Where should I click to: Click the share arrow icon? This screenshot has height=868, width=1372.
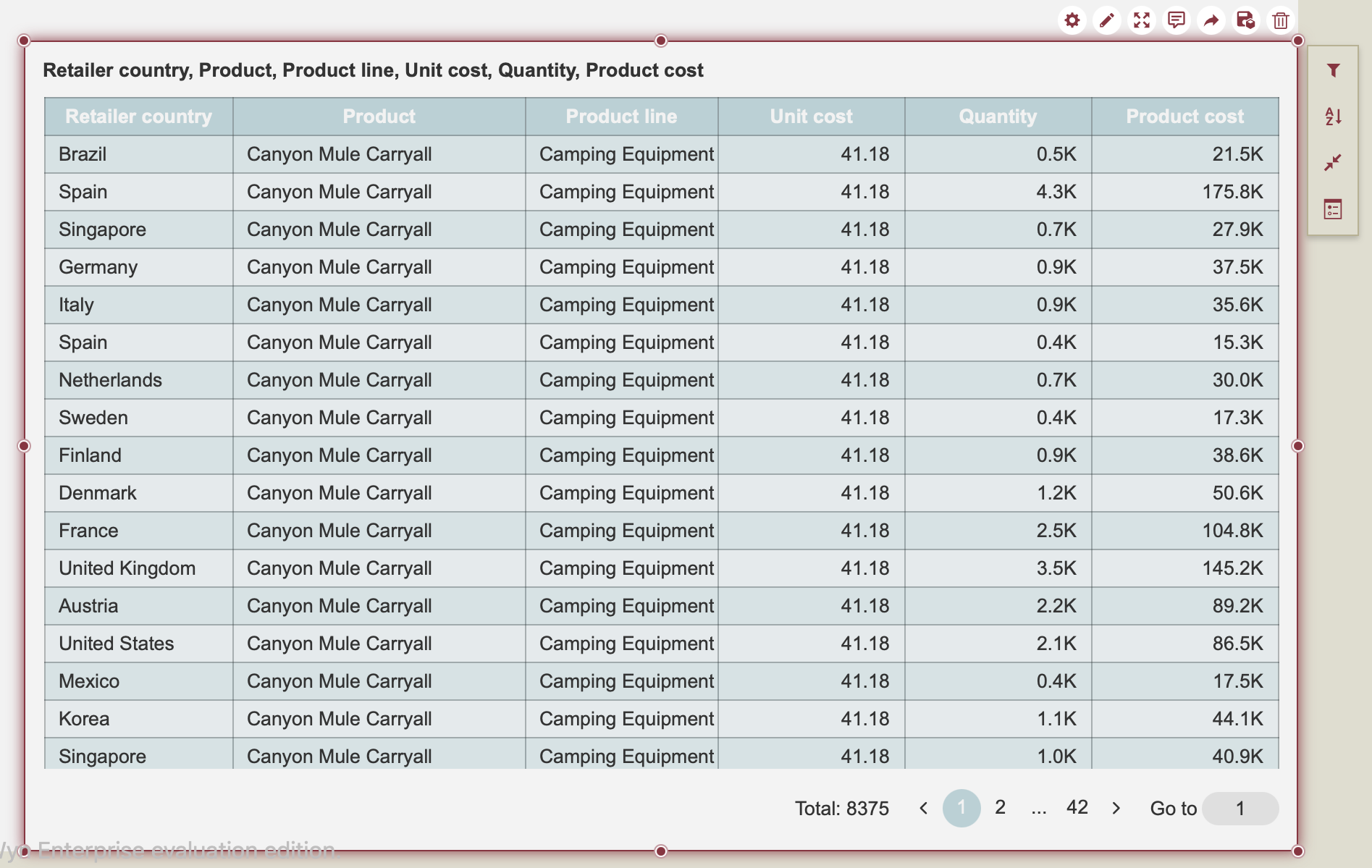coord(1211,20)
